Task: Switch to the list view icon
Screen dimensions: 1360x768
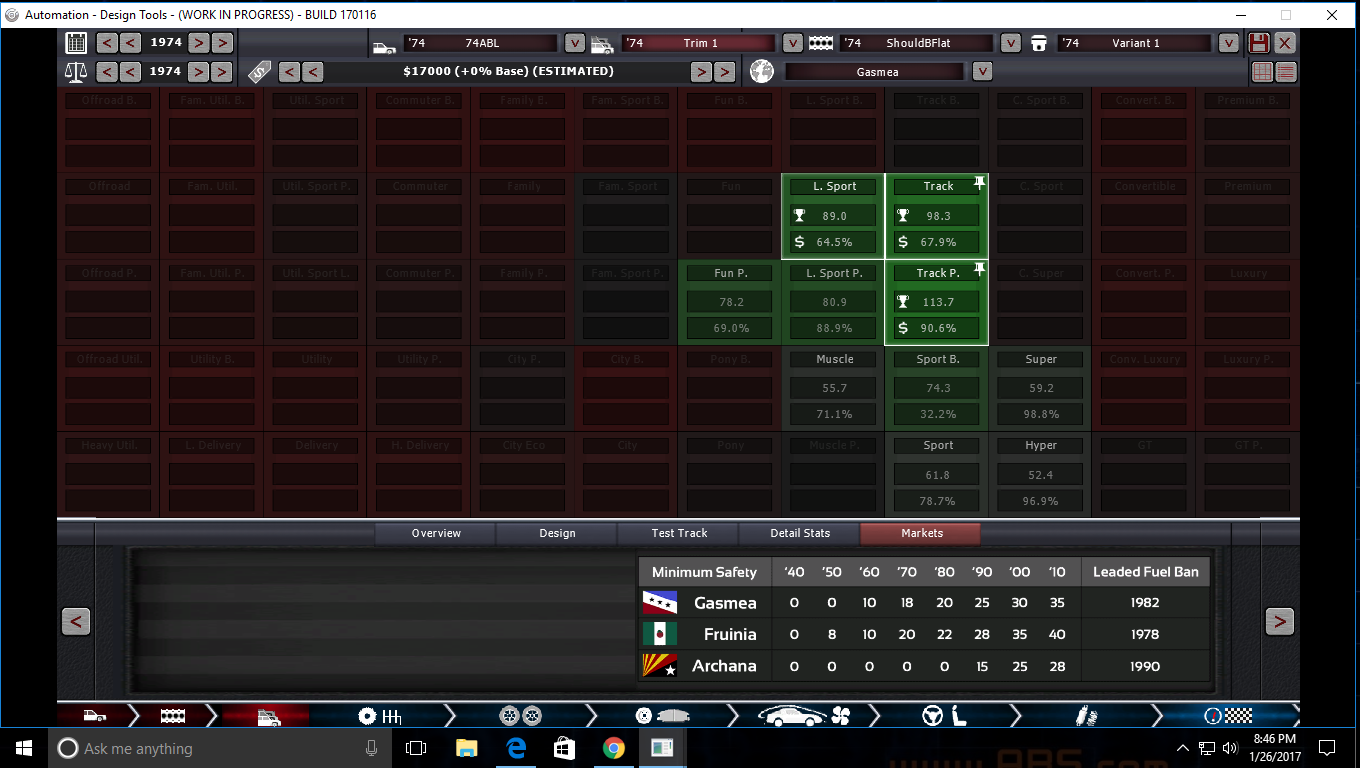Action: (x=1286, y=72)
